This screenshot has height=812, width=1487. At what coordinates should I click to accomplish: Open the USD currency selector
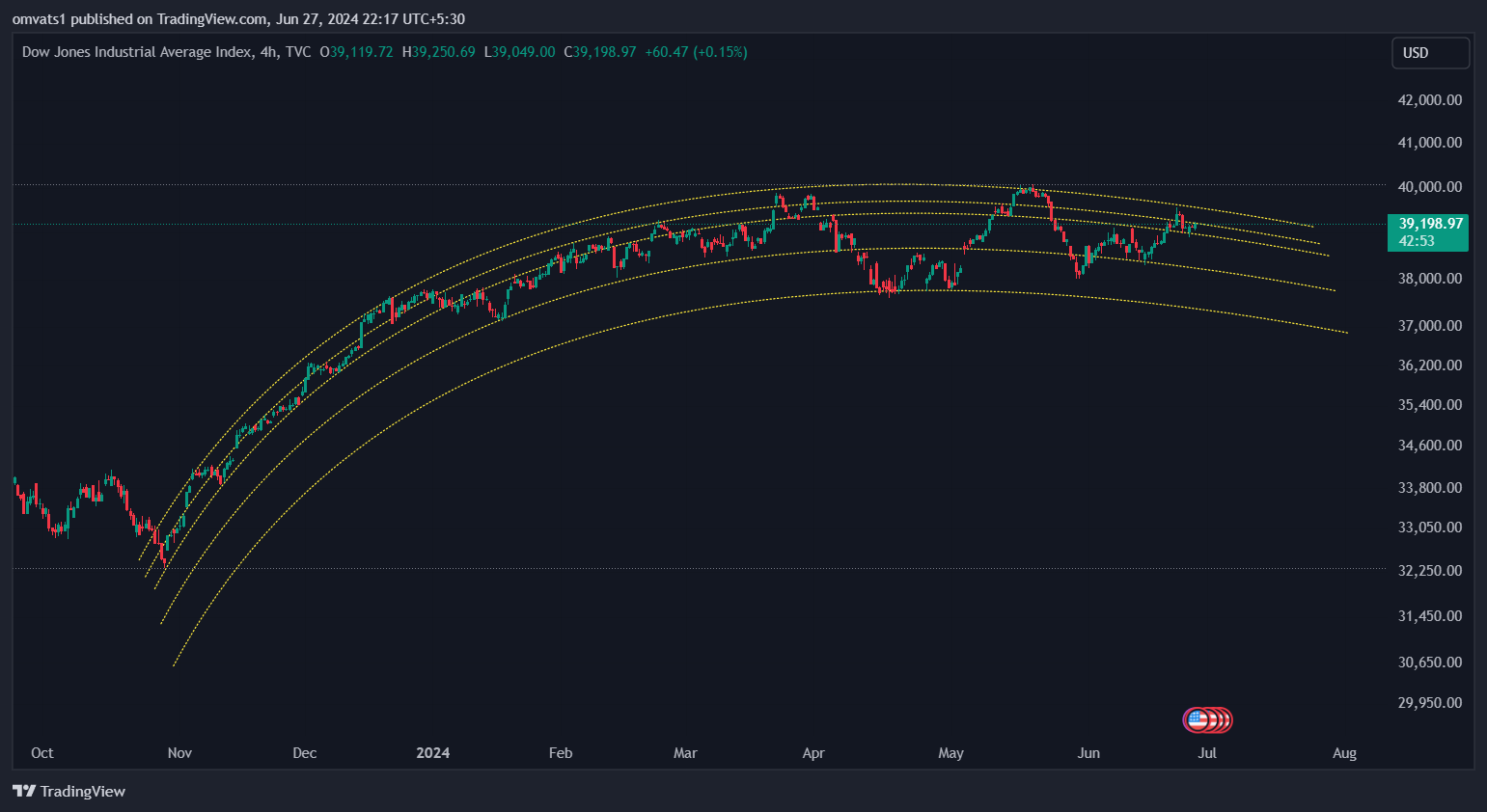(x=1430, y=53)
